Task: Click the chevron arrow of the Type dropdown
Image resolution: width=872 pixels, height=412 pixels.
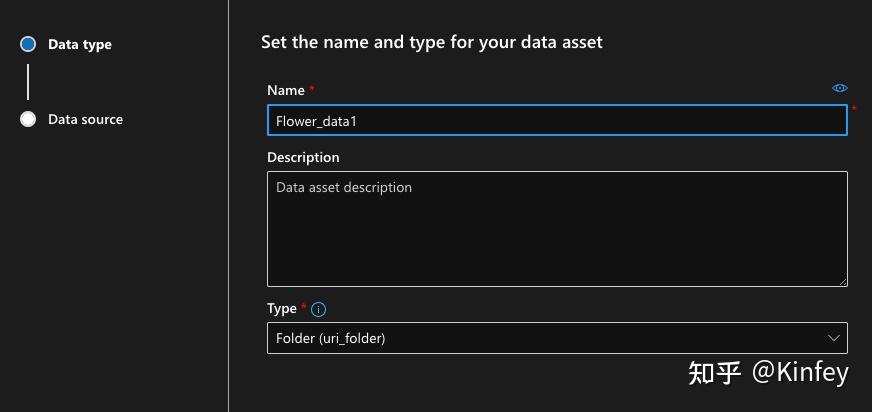Action: point(833,338)
